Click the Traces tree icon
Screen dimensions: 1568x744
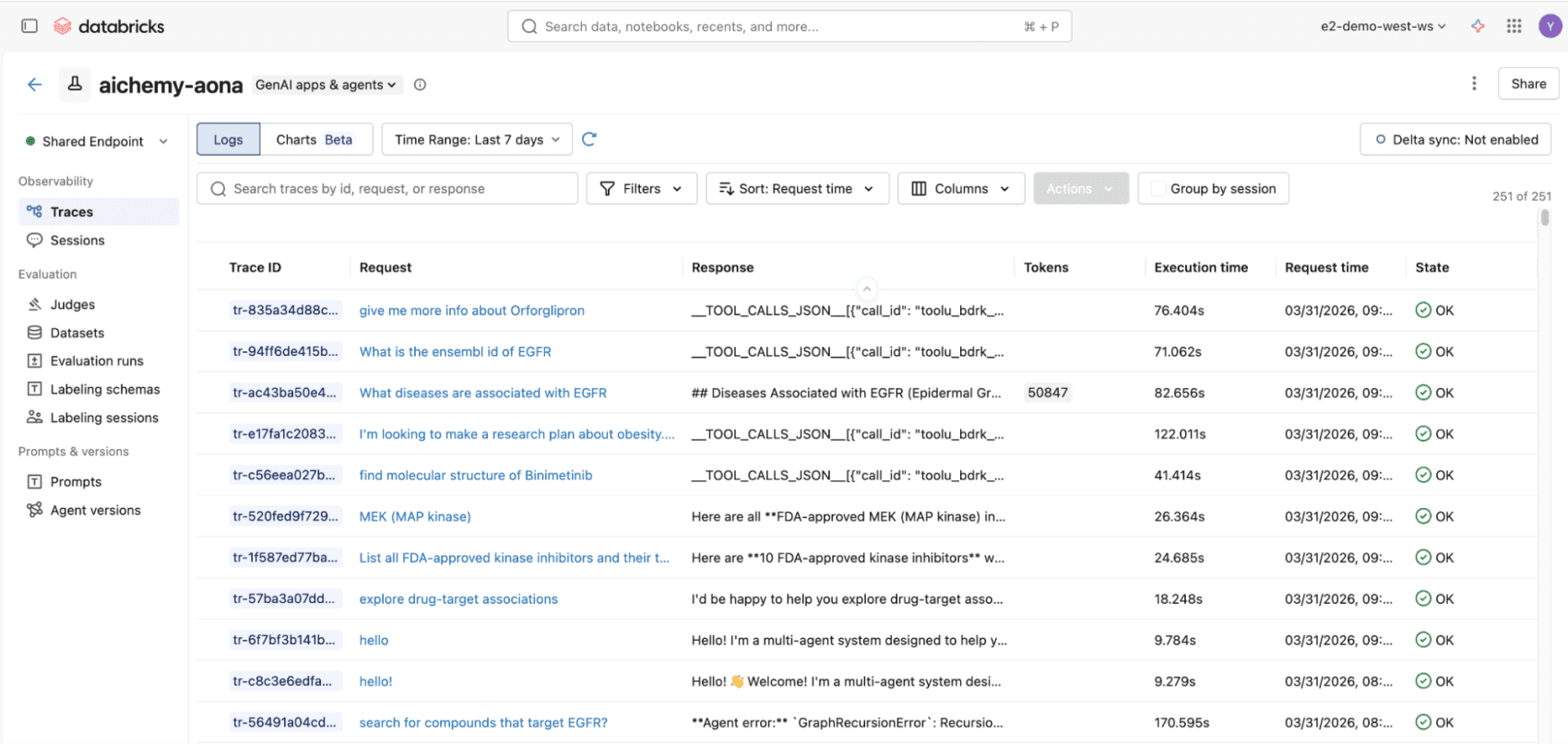tap(35, 211)
